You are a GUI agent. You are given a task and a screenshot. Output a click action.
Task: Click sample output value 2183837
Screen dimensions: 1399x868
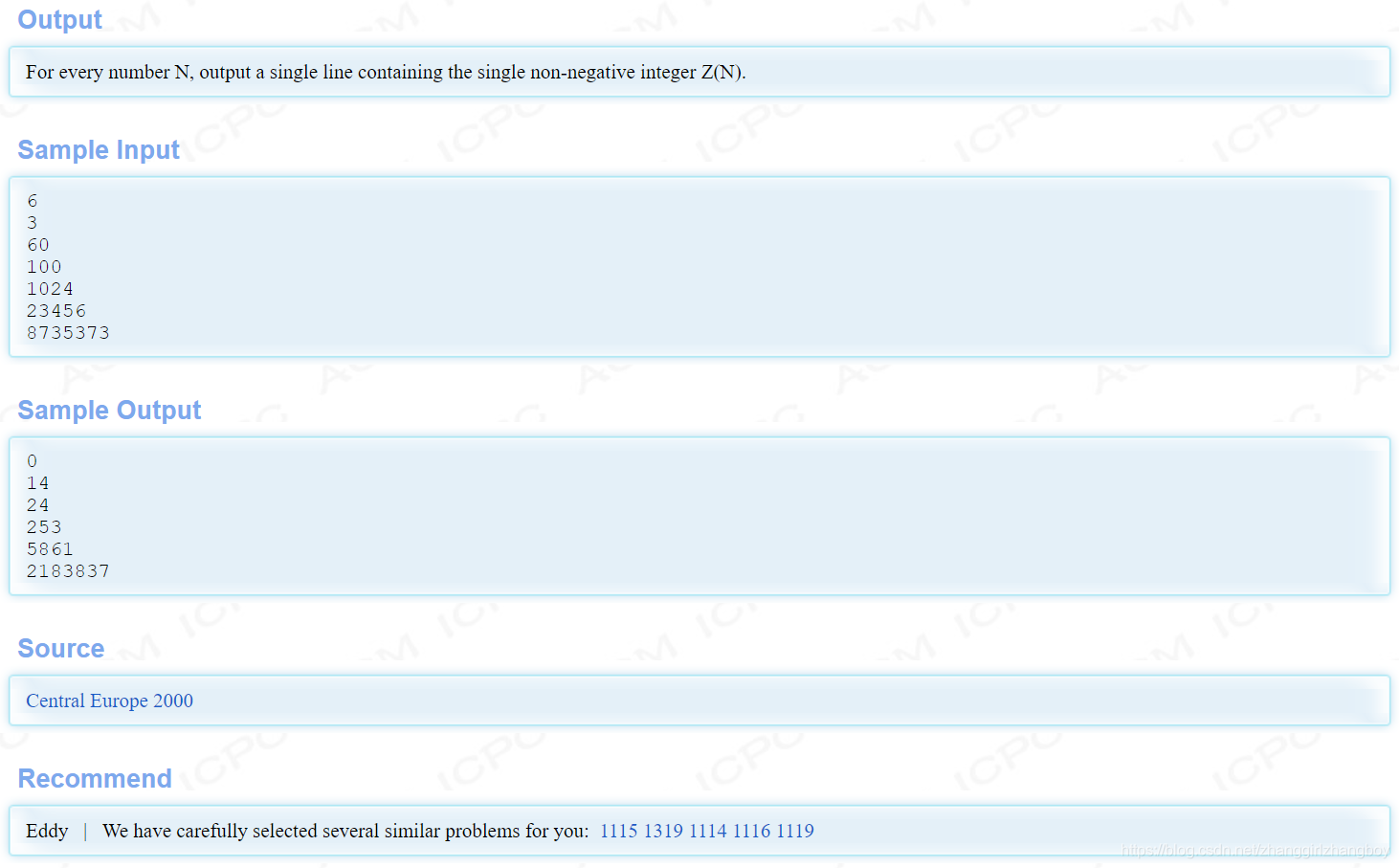click(68, 571)
